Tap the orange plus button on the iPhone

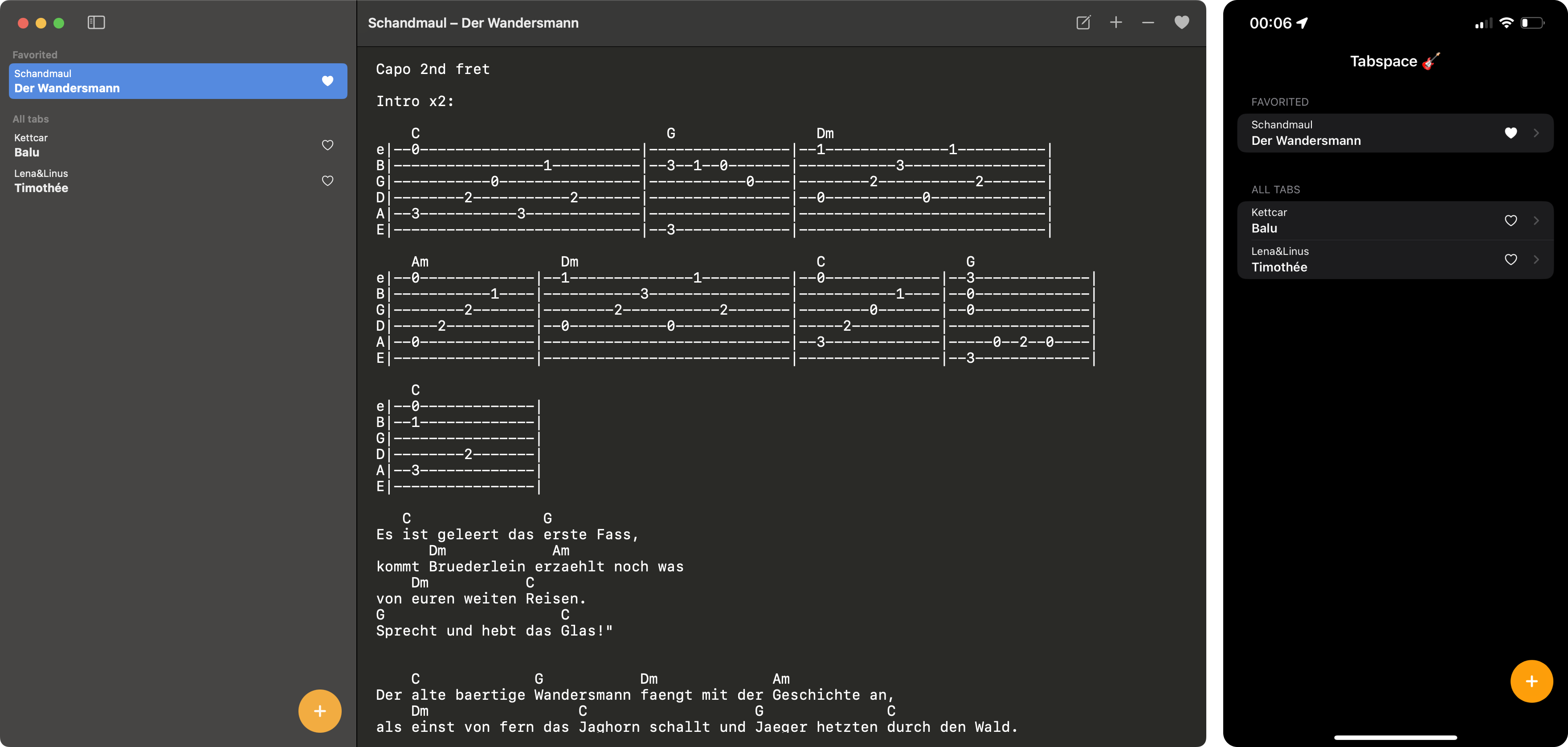point(1531,681)
